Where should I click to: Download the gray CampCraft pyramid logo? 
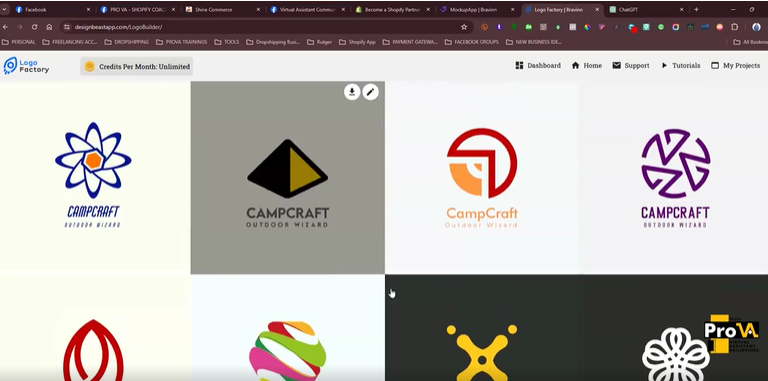tap(352, 92)
